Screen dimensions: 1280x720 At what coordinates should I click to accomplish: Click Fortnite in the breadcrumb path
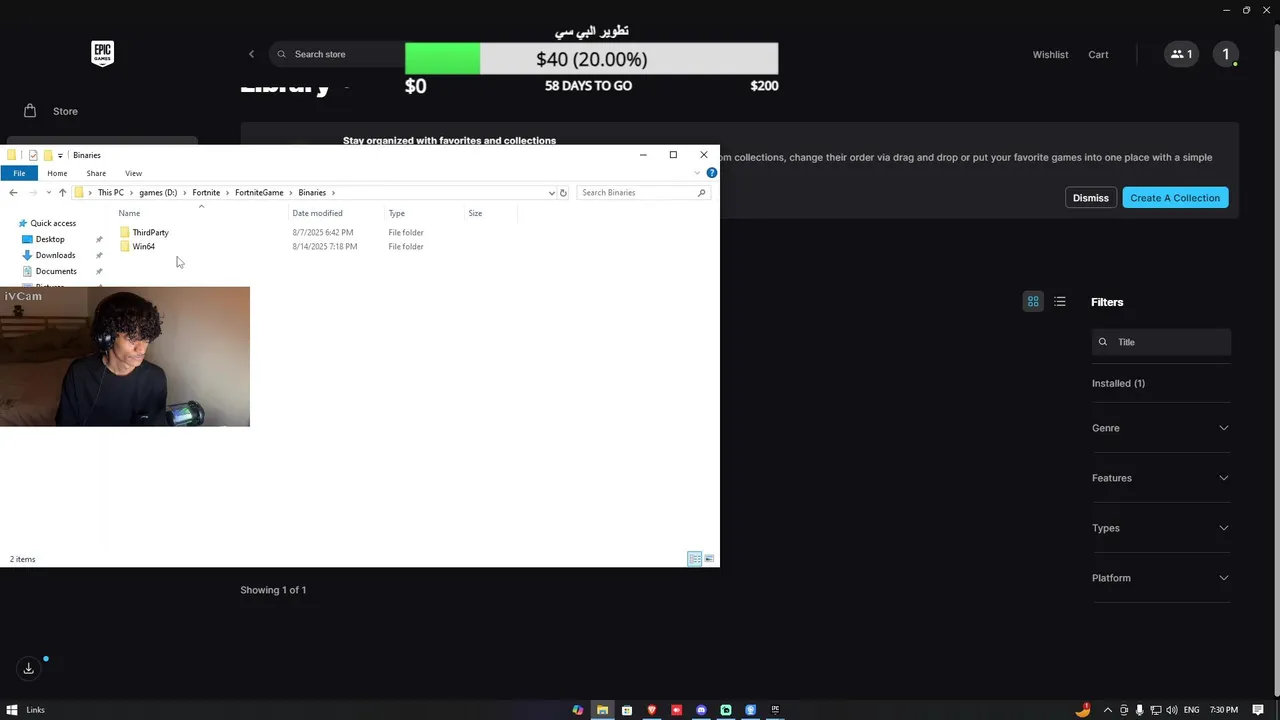tap(206, 192)
